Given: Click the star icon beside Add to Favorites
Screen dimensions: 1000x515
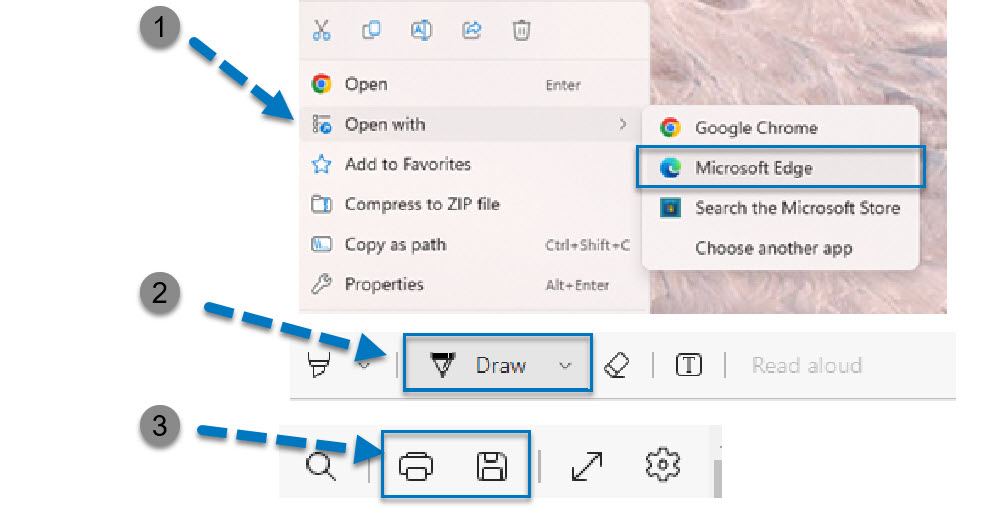Looking at the screenshot, I should pos(321,164).
